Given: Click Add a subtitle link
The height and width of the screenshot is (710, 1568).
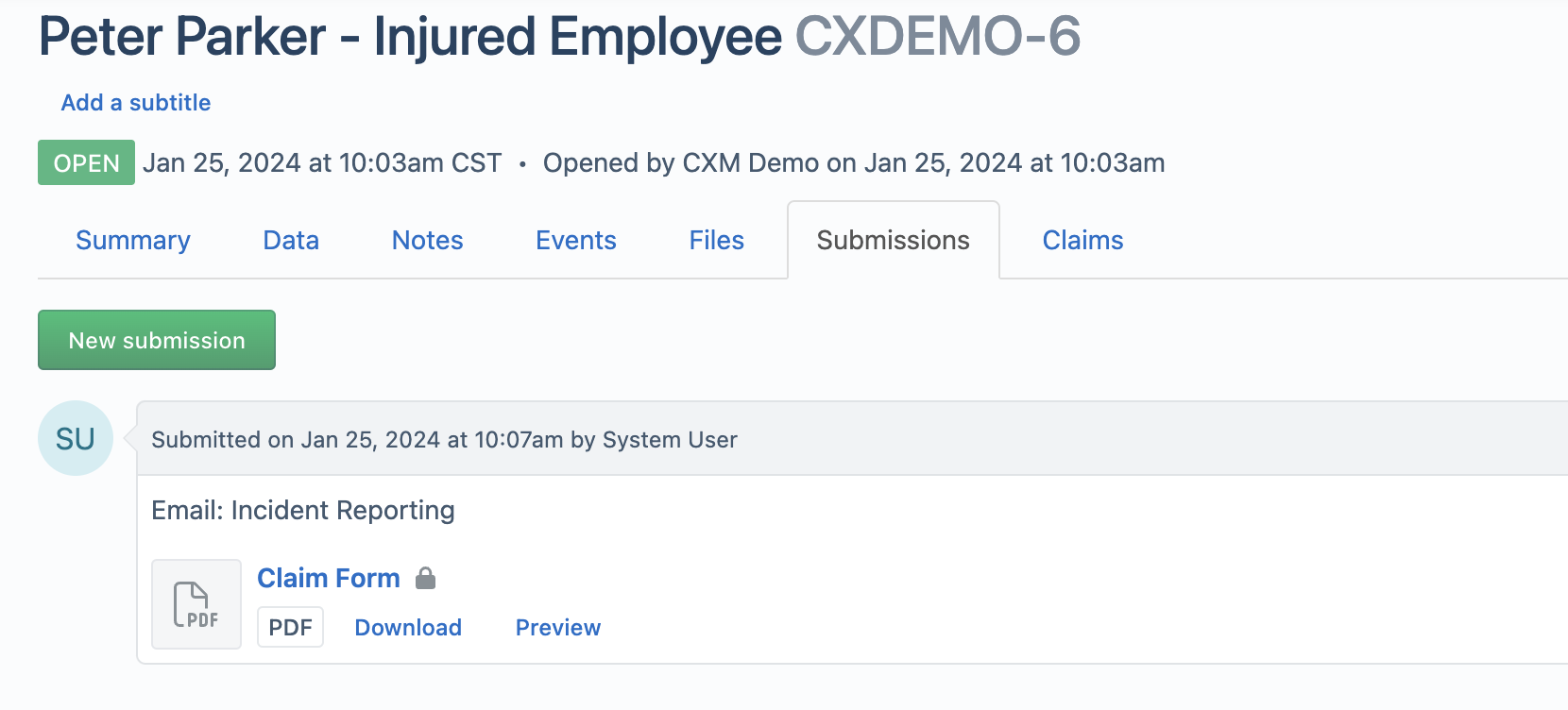Looking at the screenshot, I should pos(136,102).
